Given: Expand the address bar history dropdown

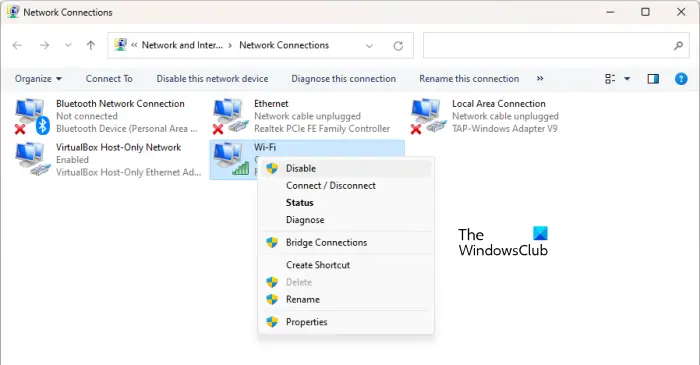Looking at the screenshot, I should (x=369, y=46).
